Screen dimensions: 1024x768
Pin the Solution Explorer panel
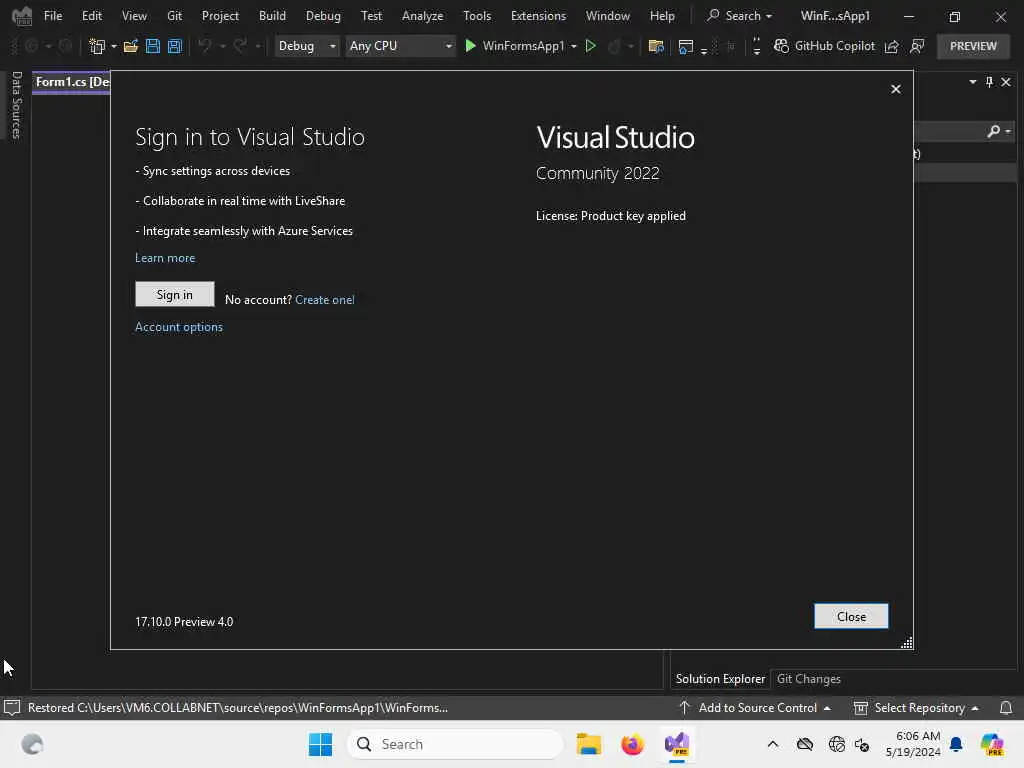pyautogui.click(x=989, y=82)
